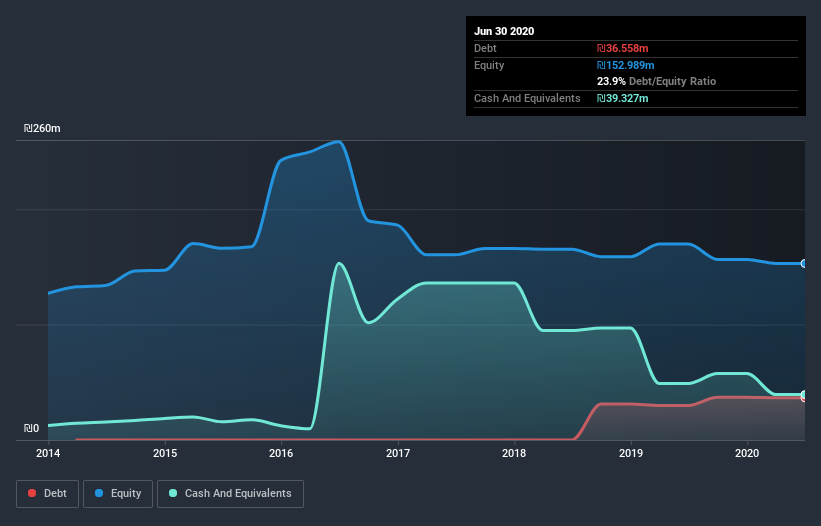This screenshot has height=526, width=821.
Task: Click Cash And Equivalents label in tooltip
Action: pyautogui.click(x=527, y=98)
